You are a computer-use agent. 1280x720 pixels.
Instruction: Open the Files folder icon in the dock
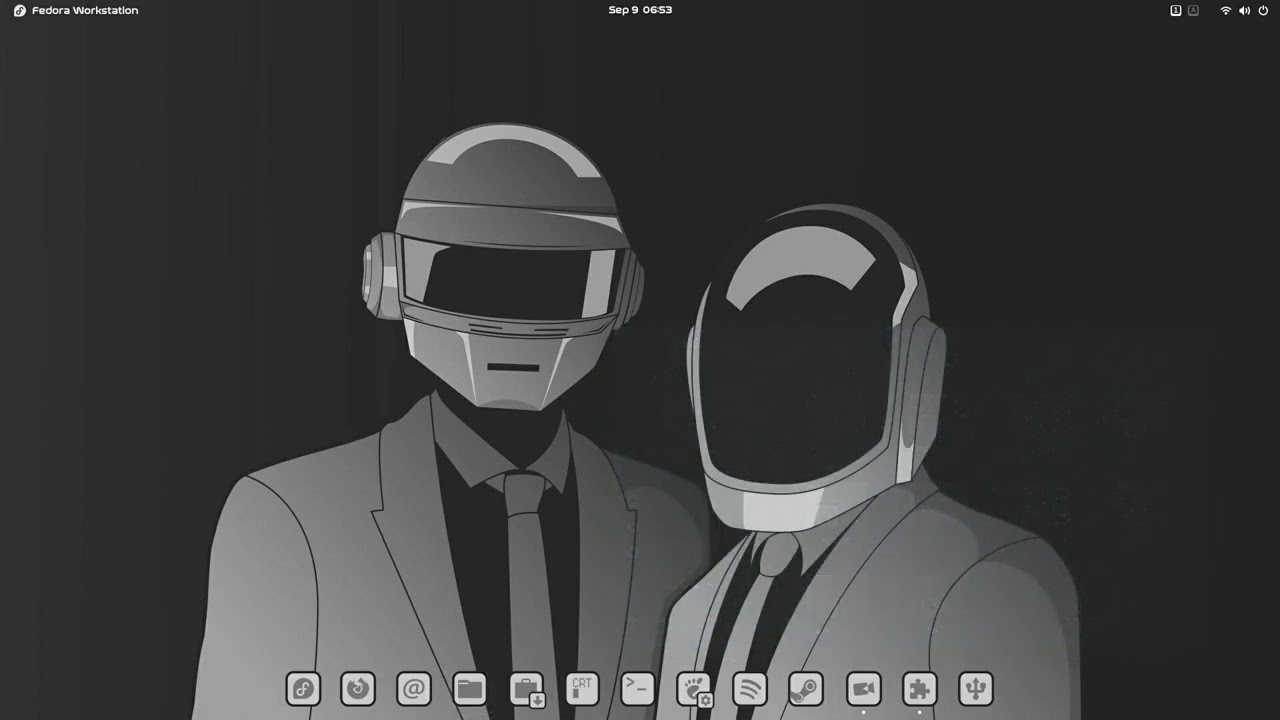(x=470, y=689)
